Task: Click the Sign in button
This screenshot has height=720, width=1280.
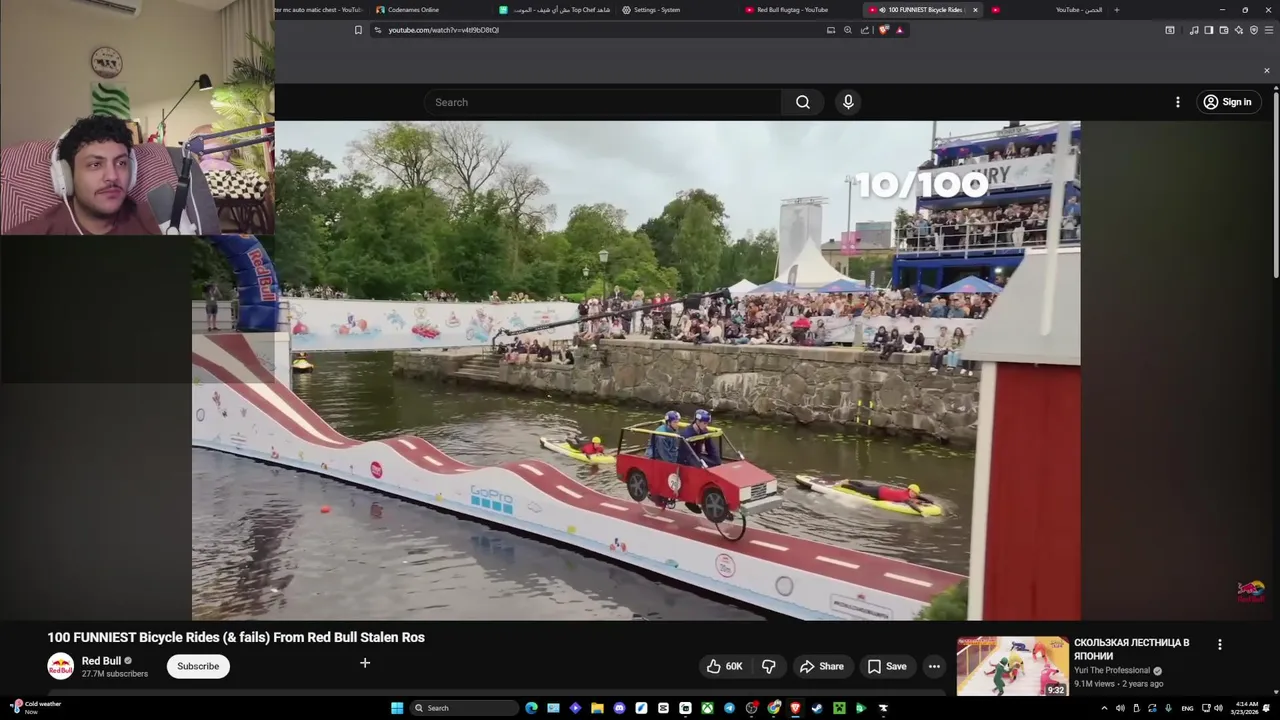Action: [x=1228, y=102]
